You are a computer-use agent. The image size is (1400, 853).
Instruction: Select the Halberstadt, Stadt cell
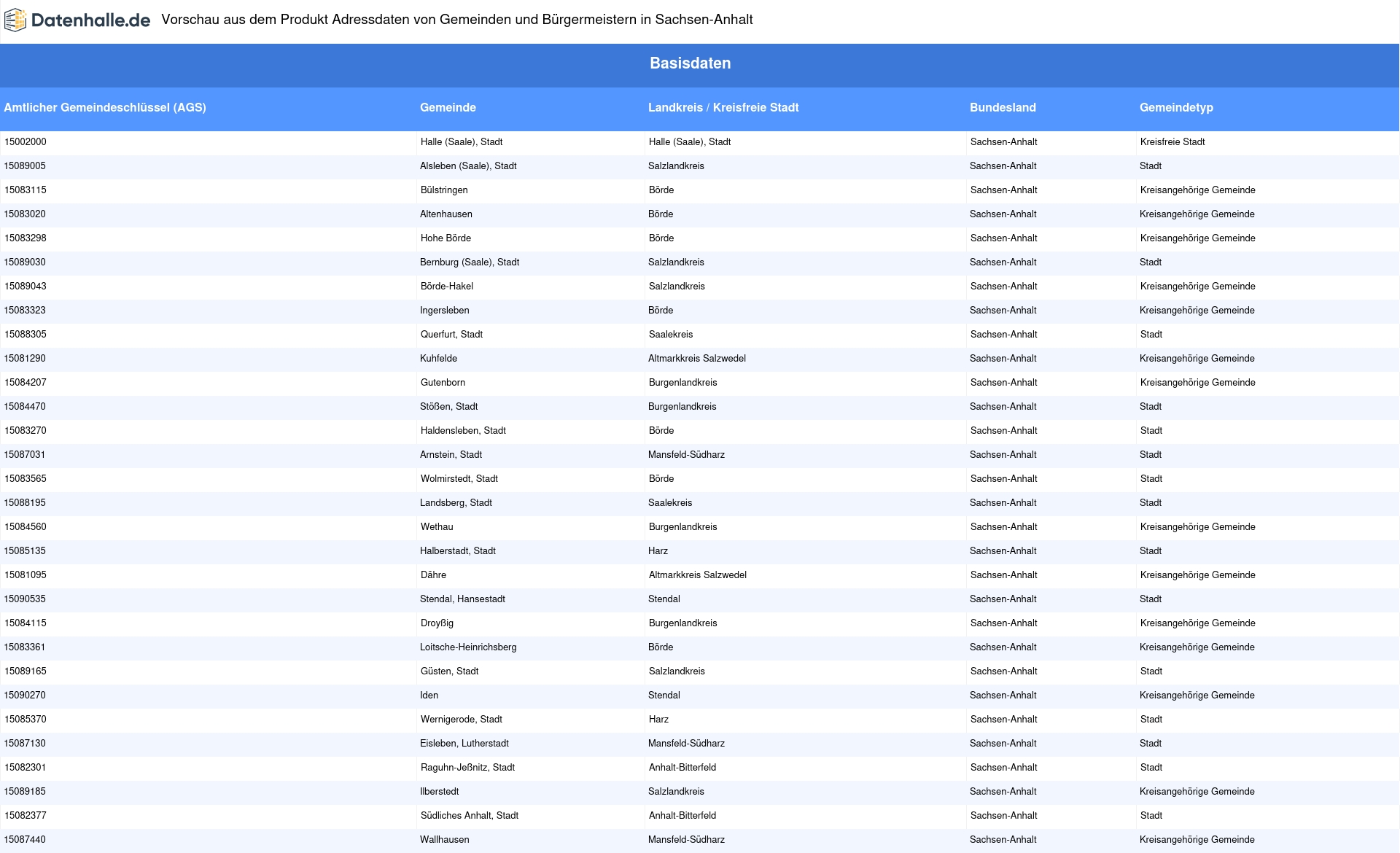(458, 551)
